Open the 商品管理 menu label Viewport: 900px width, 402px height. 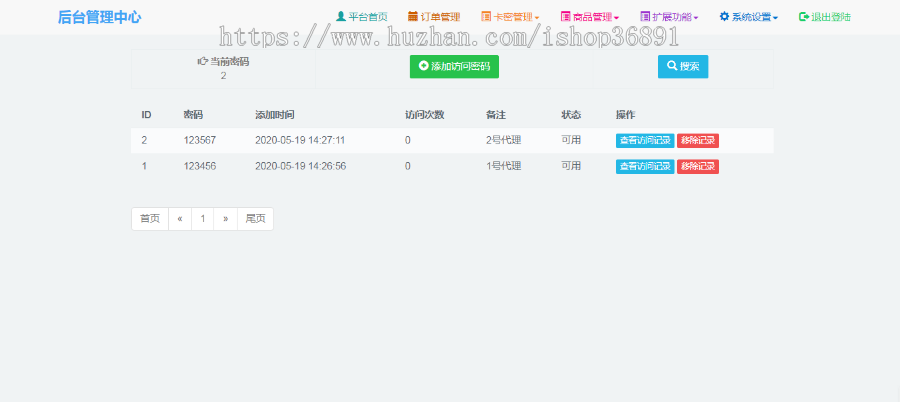click(x=593, y=17)
